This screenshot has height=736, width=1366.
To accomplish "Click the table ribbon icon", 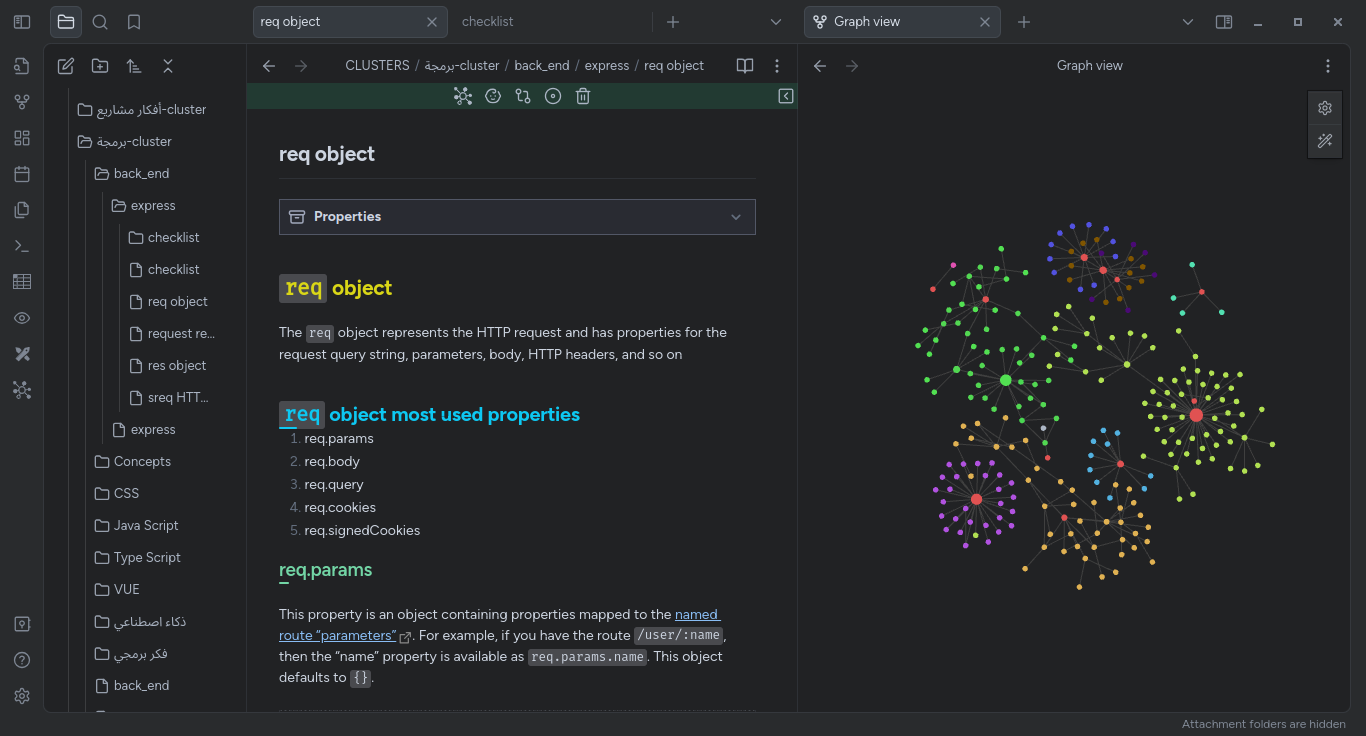I will [22, 282].
